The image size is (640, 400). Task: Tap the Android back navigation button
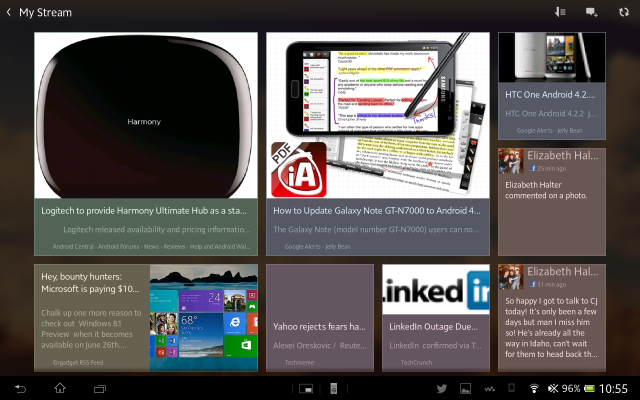click(20, 389)
